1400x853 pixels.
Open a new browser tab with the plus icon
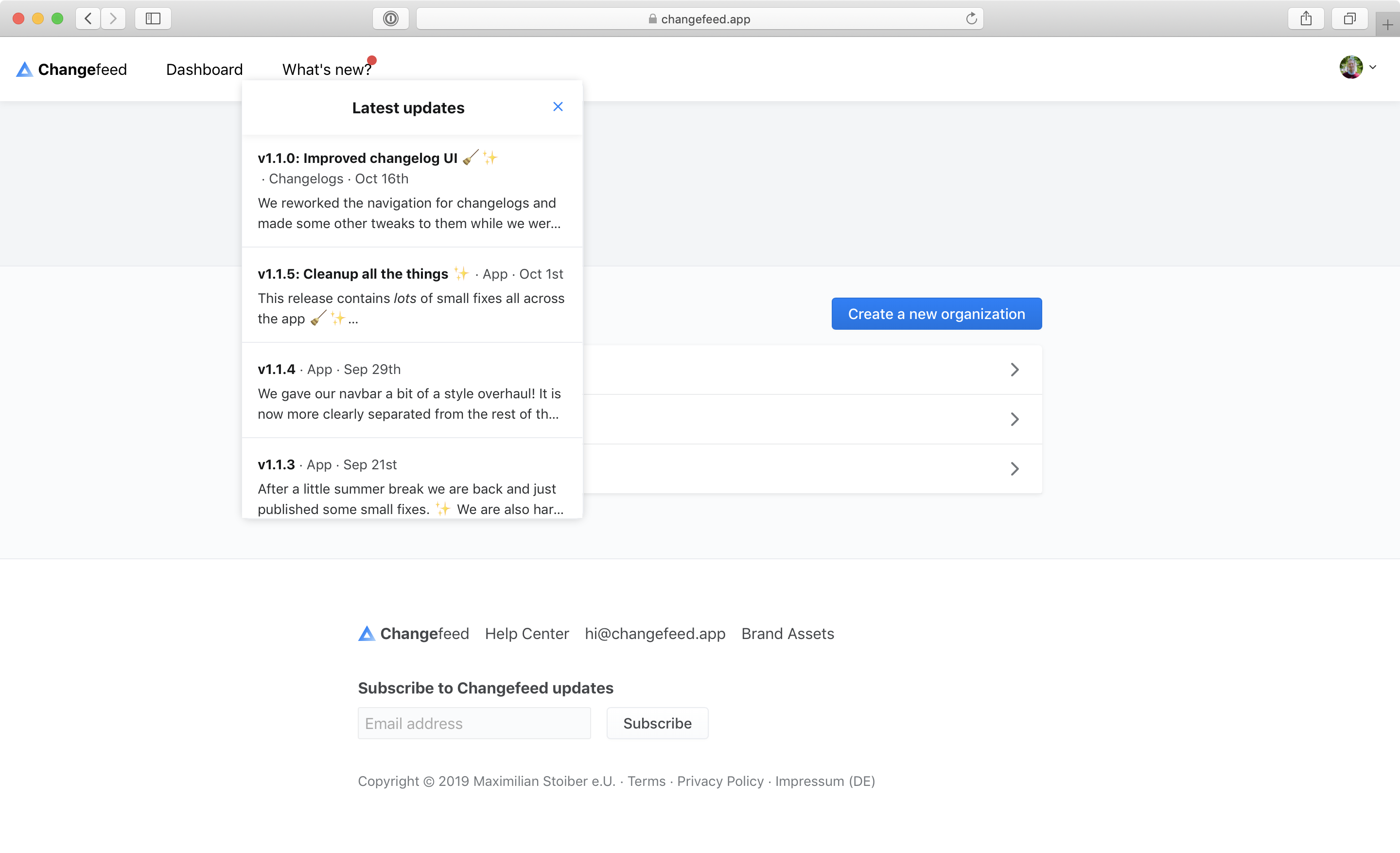coord(1387,23)
